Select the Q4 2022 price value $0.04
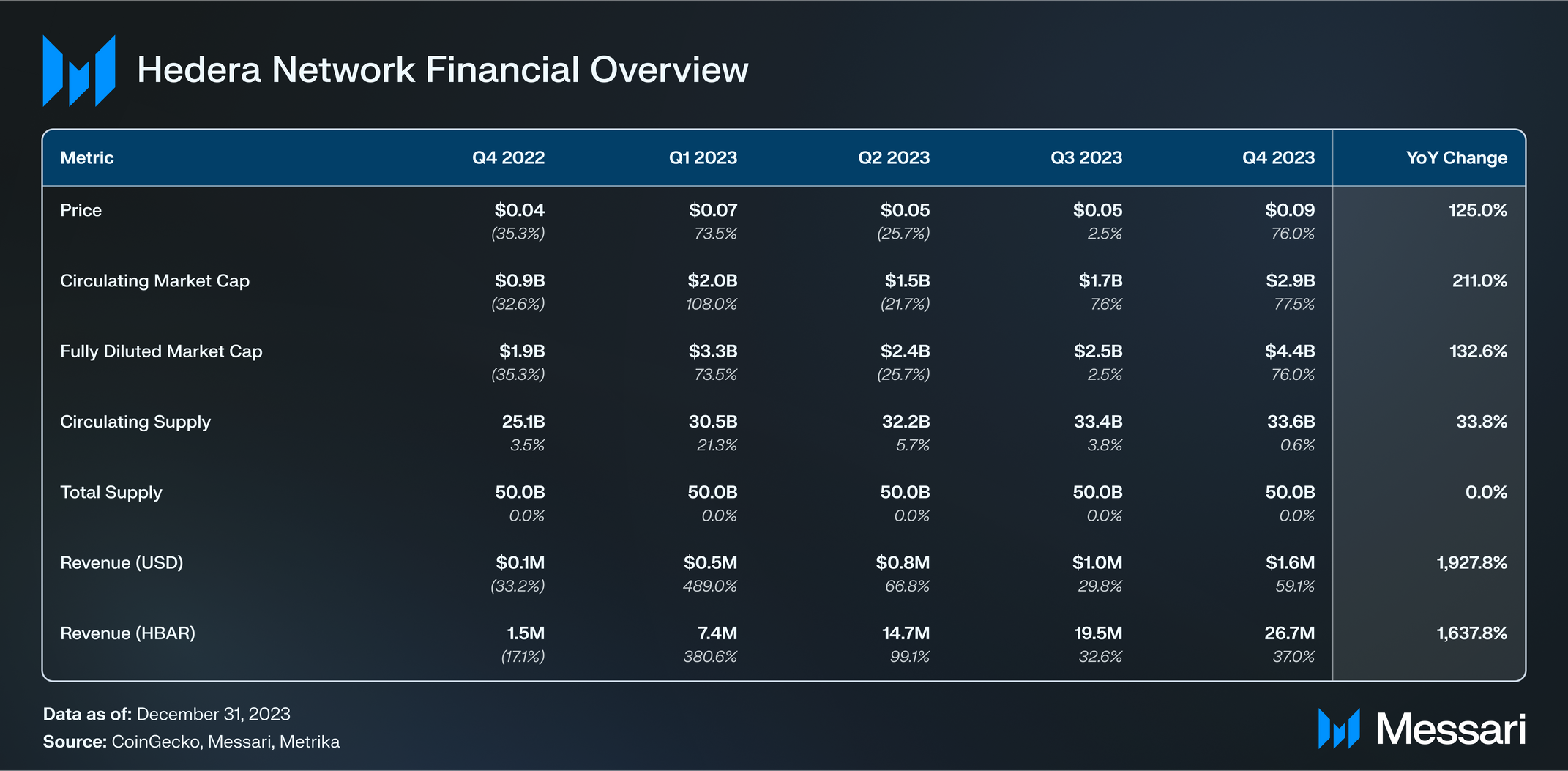 (x=519, y=210)
